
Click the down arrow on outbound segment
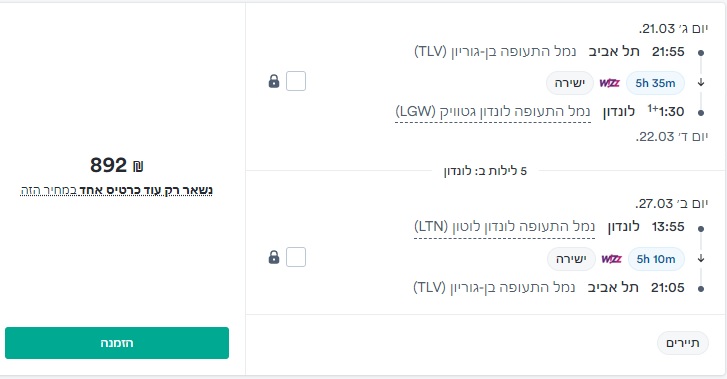click(701, 82)
